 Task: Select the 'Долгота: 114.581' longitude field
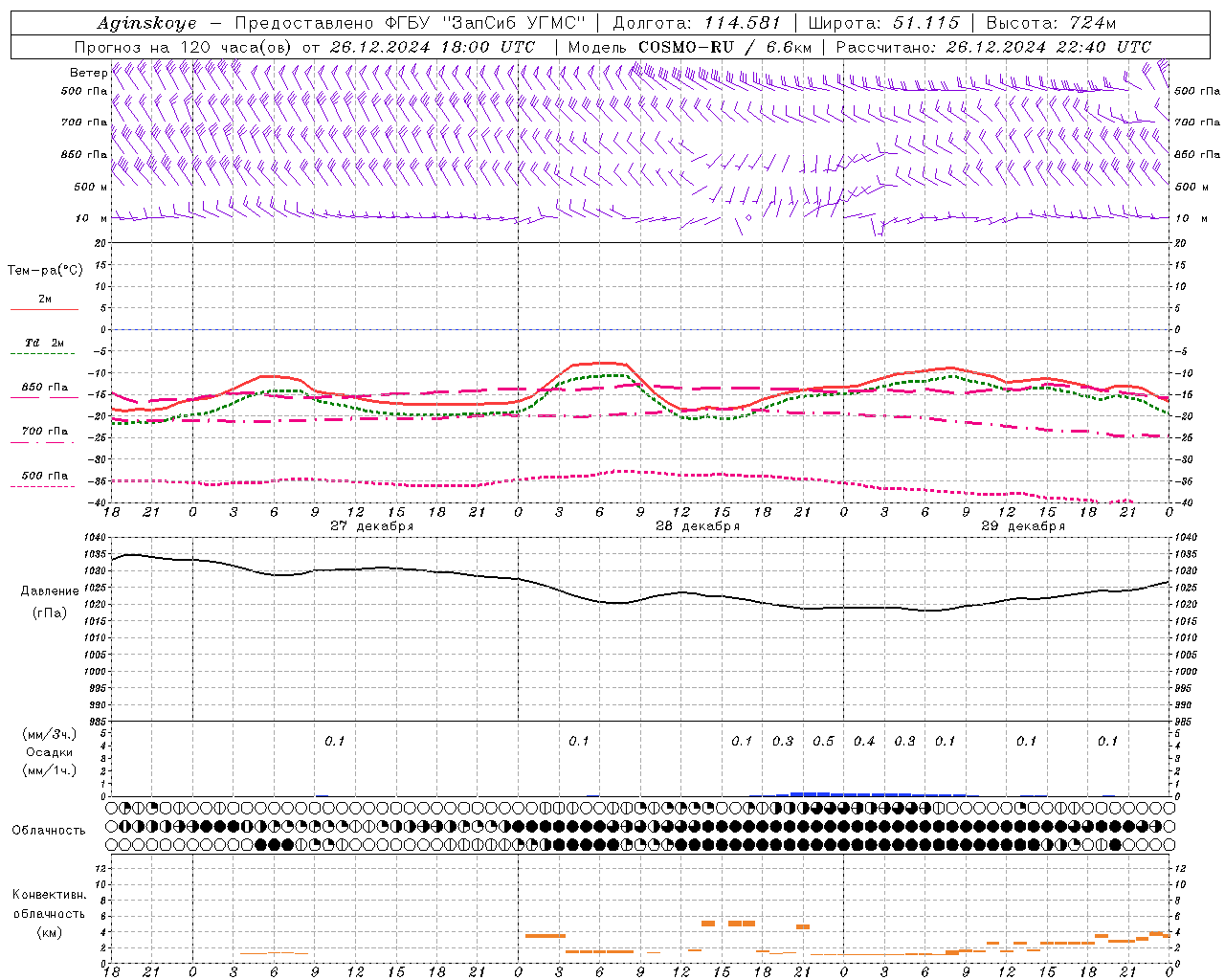(697, 23)
